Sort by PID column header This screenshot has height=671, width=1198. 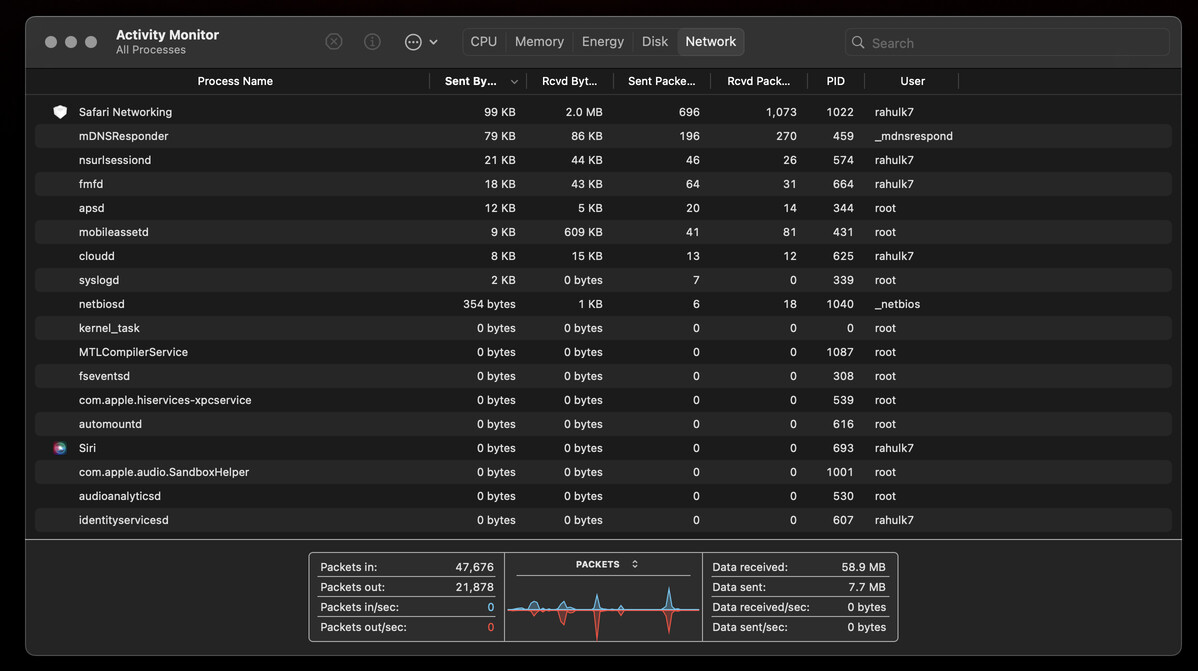tap(836, 81)
